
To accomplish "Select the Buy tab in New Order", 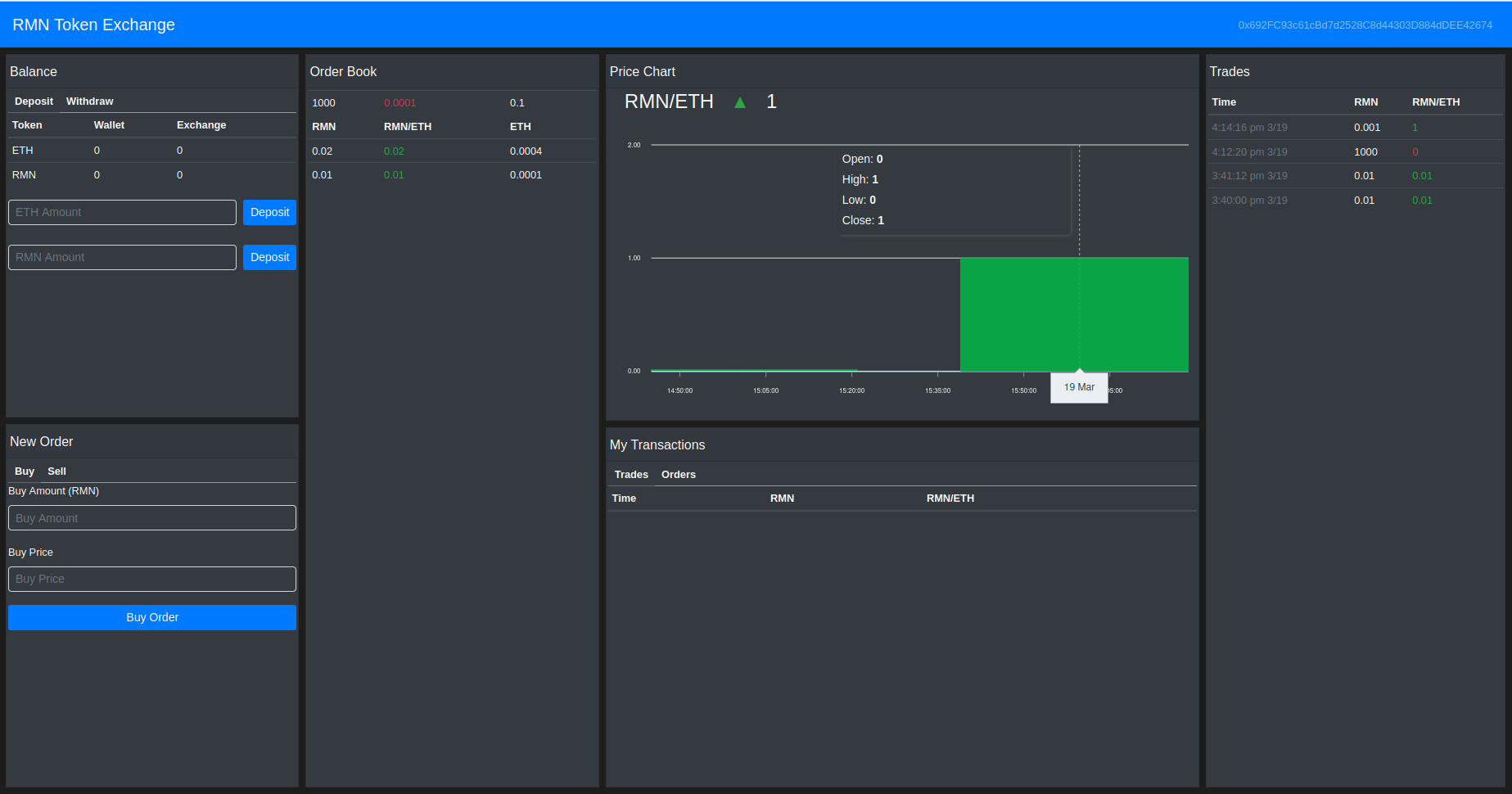I will (25, 471).
